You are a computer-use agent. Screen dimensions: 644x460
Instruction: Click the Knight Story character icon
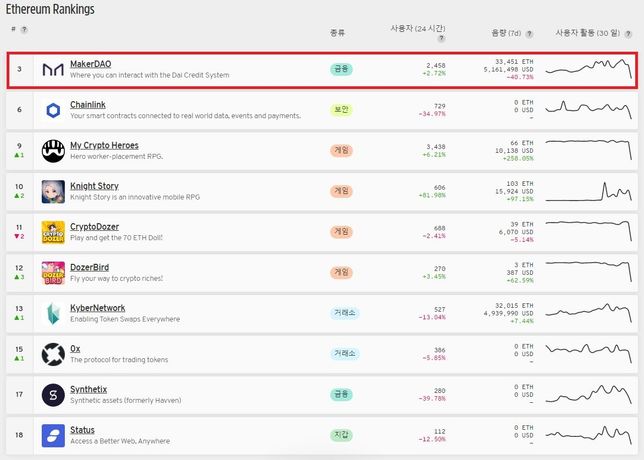point(53,191)
